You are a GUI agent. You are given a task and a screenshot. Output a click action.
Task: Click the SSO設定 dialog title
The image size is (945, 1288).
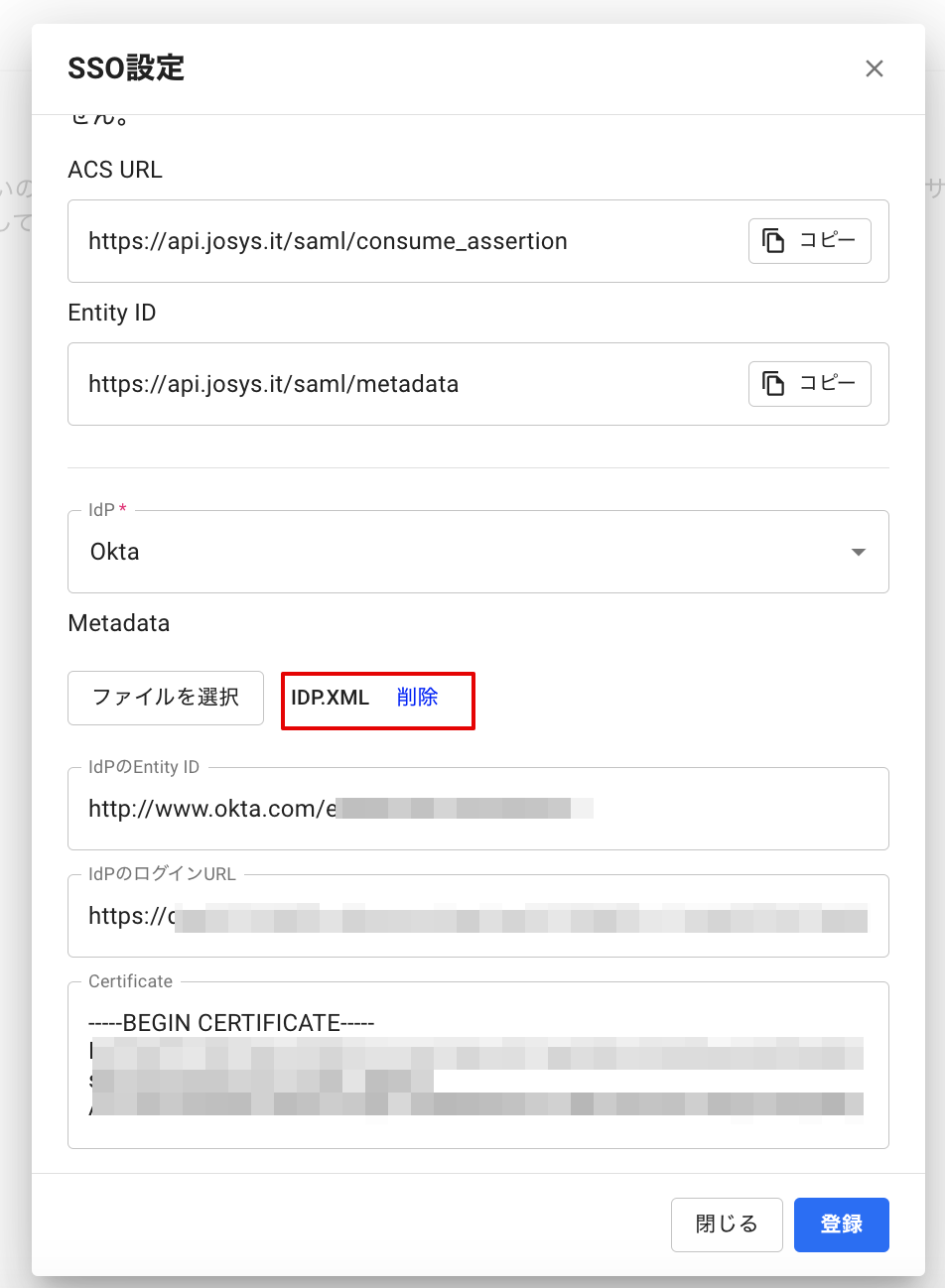pyautogui.click(x=126, y=68)
